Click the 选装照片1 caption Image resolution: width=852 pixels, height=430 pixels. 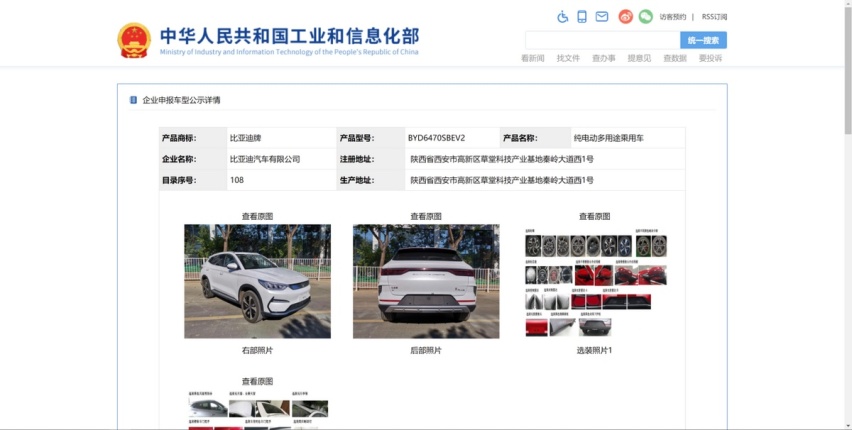pyautogui.click(x=594, y=351)
